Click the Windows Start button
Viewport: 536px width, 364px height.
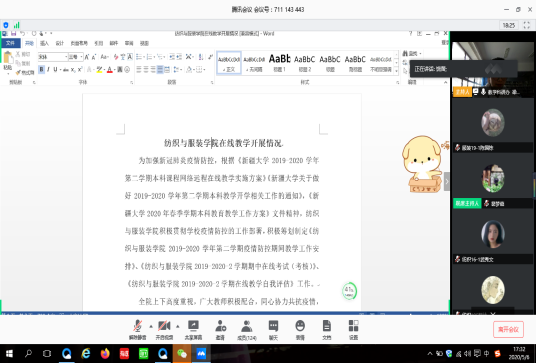(x=9, y=354)
